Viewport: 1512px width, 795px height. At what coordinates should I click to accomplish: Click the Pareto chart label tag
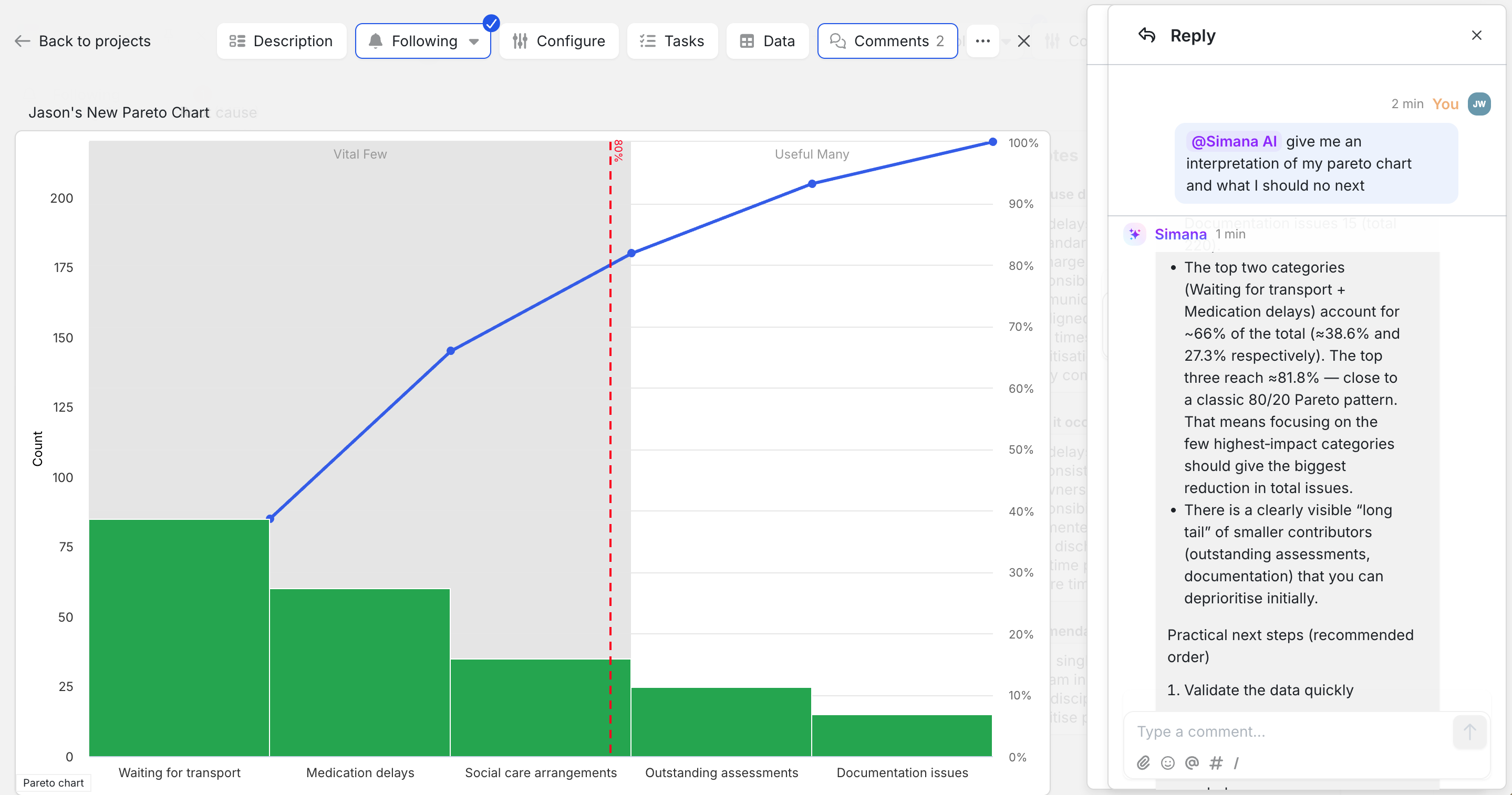click(54, 783)
